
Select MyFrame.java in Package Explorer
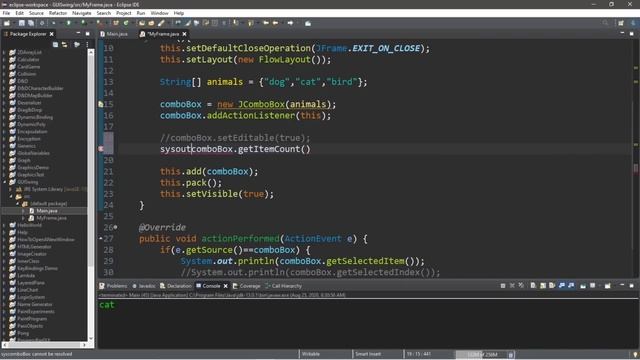51,218
